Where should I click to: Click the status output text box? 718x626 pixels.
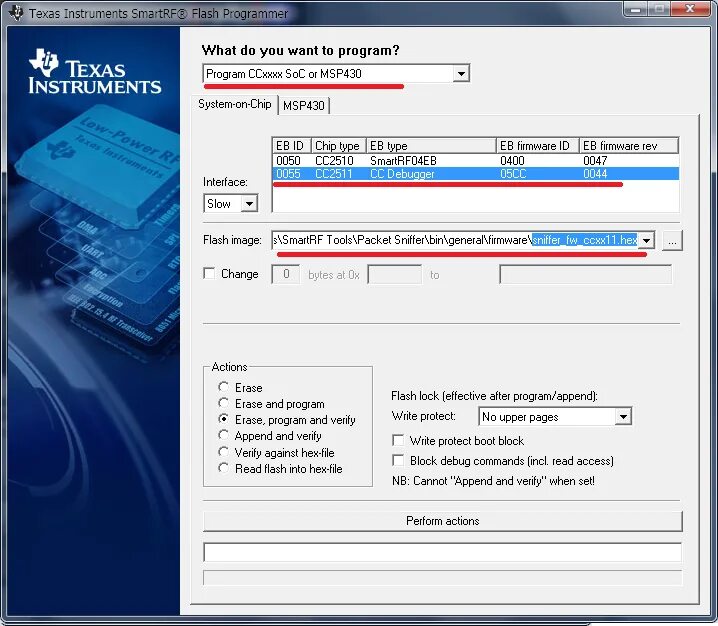pyautogui.click(x=443, y=552)
